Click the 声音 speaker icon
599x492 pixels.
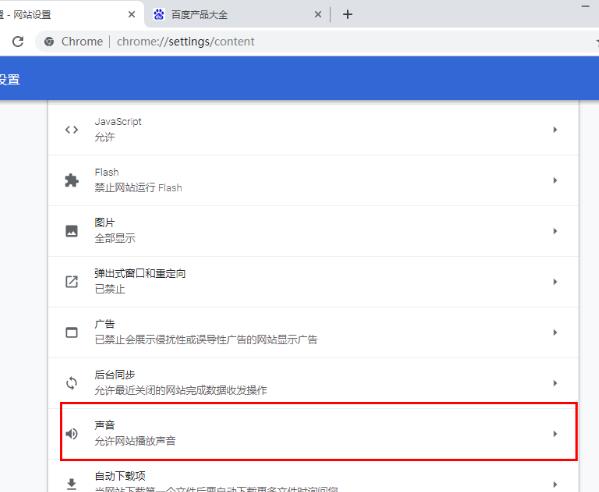(x=71, y=434)
